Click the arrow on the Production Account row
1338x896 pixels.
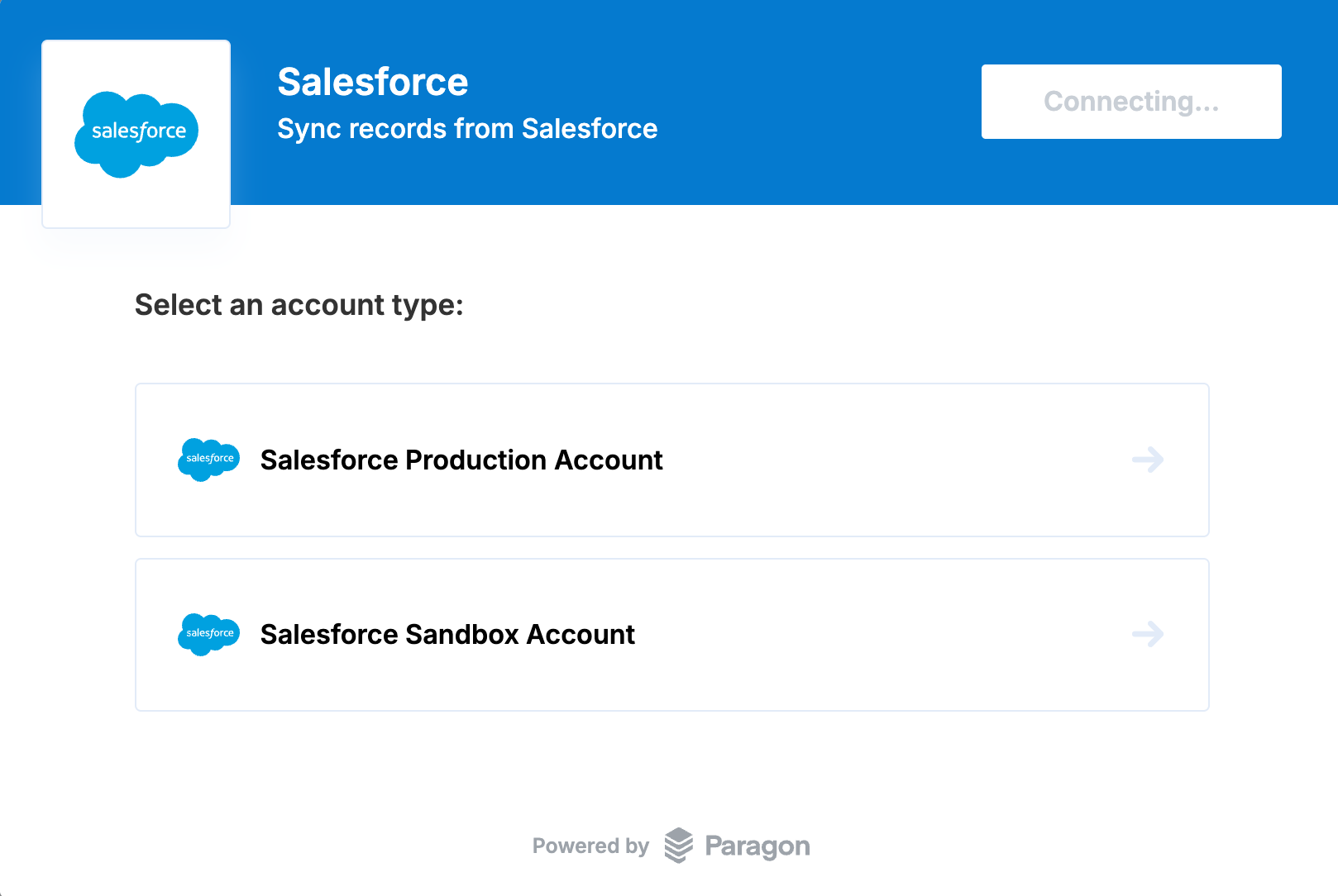1148,460
